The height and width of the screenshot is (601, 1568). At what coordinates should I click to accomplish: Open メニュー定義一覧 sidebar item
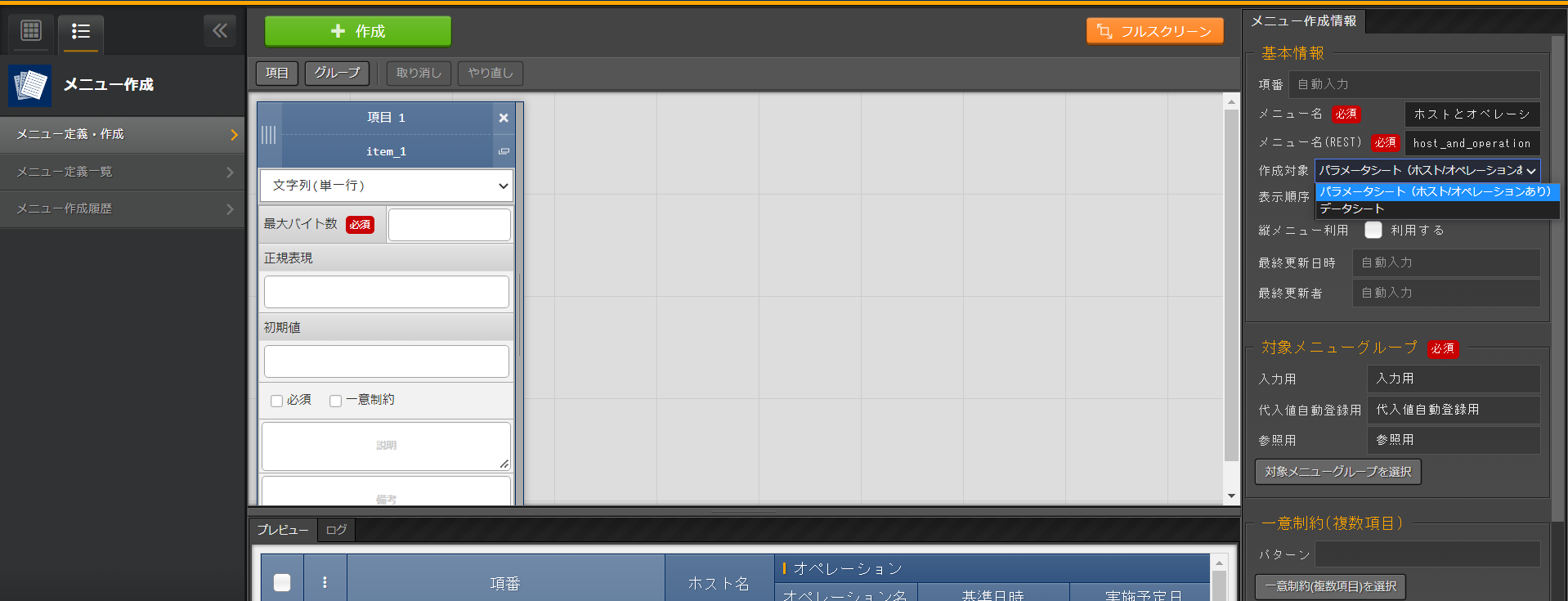[x=123, y=172]
